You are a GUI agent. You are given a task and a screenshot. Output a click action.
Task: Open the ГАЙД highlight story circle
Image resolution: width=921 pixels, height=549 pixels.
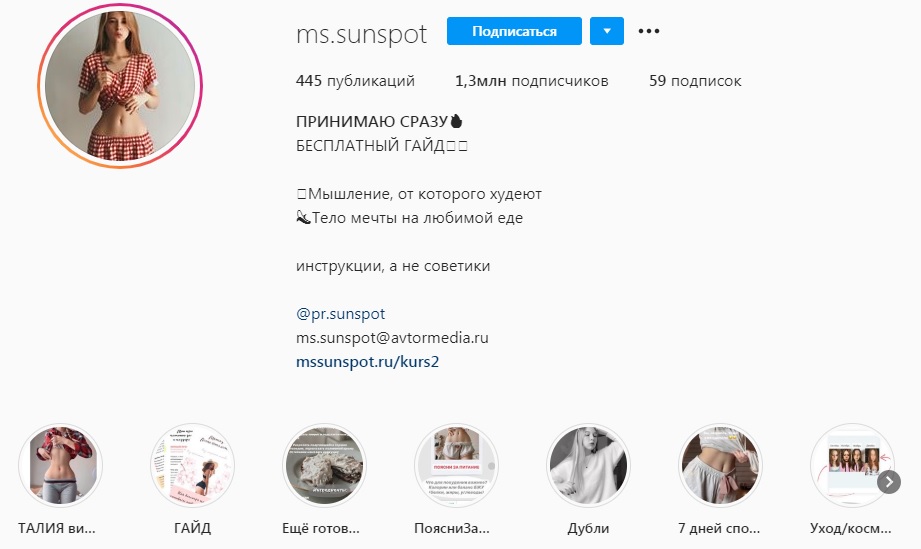point(193,466)
